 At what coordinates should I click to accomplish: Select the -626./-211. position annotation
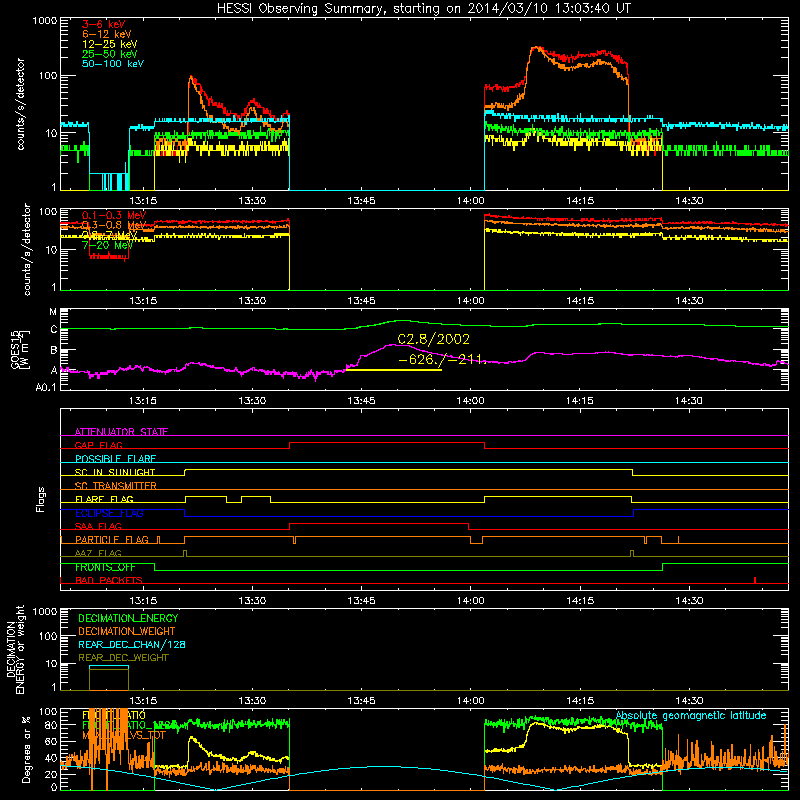coord(442,360)
